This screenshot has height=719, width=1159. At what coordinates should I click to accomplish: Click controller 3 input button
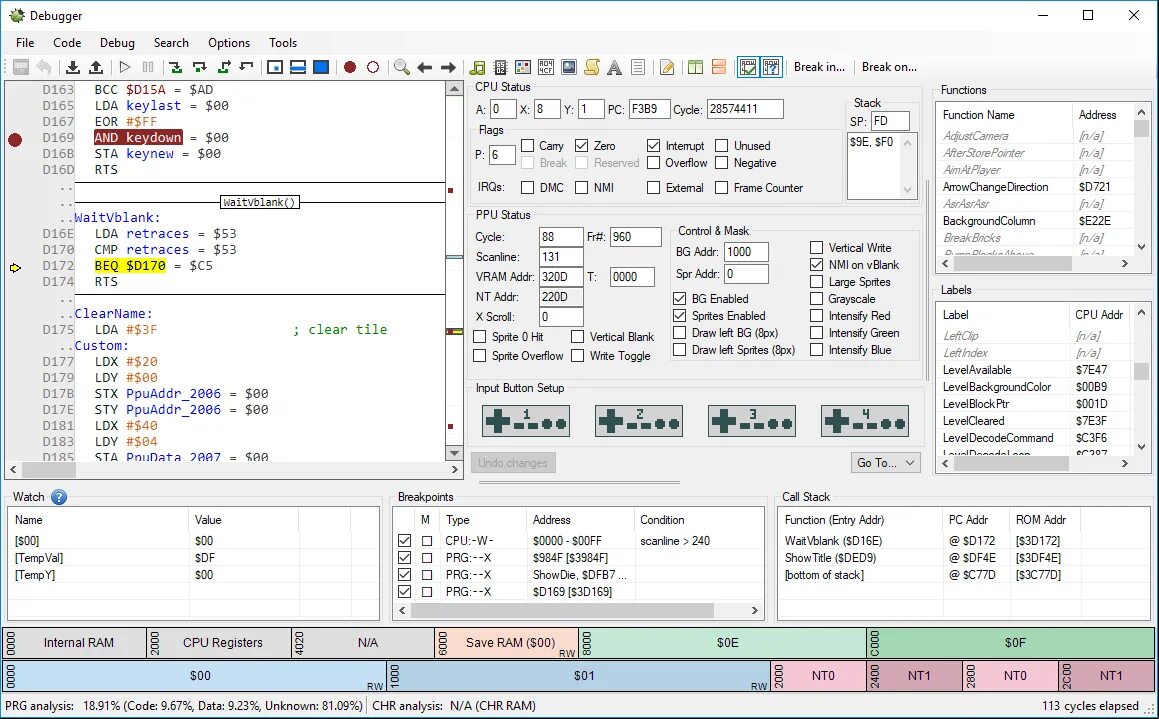point(752,421)
